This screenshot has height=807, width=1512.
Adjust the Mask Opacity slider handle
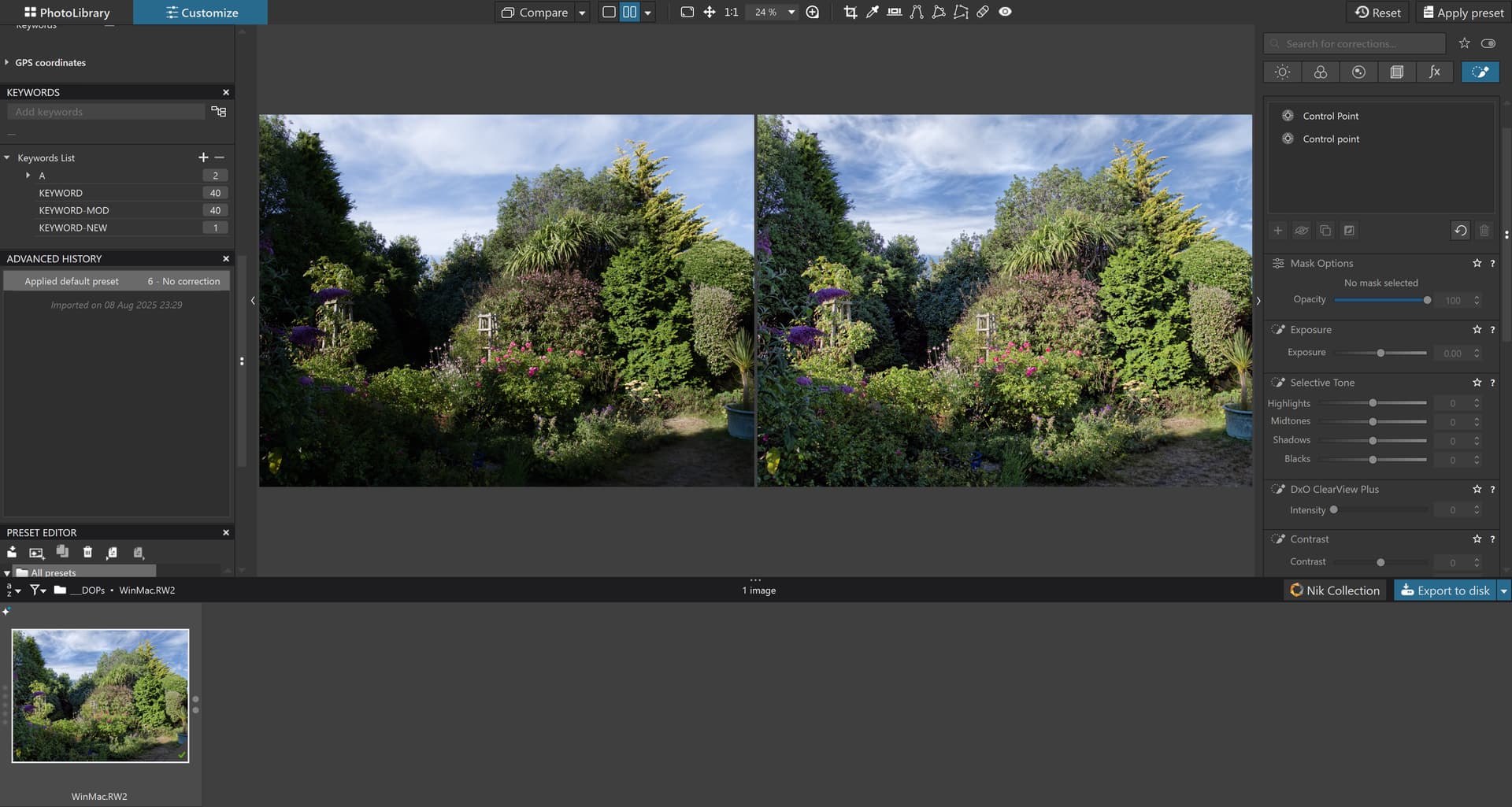point(1427,300)
